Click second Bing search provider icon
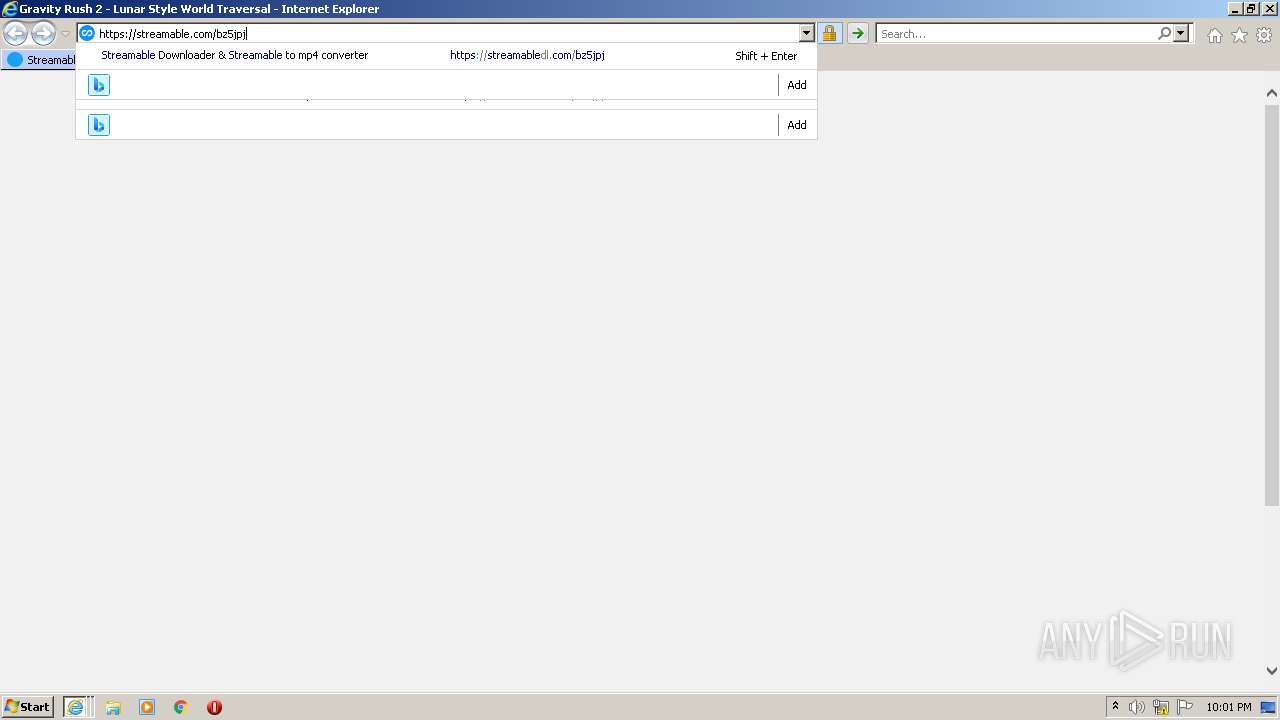This screenshot has height=720, width=1280. point(99,125)
